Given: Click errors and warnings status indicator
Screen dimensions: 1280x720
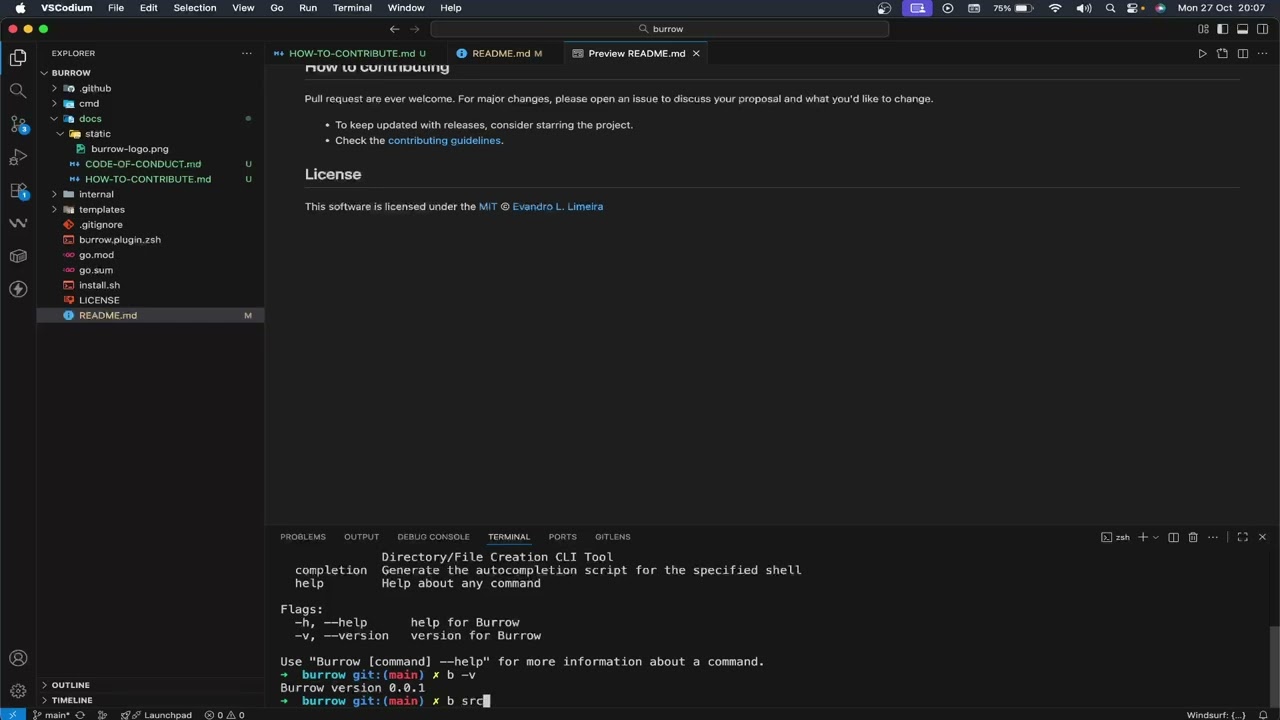Looking at the screenshot, I should click(224, 714).
